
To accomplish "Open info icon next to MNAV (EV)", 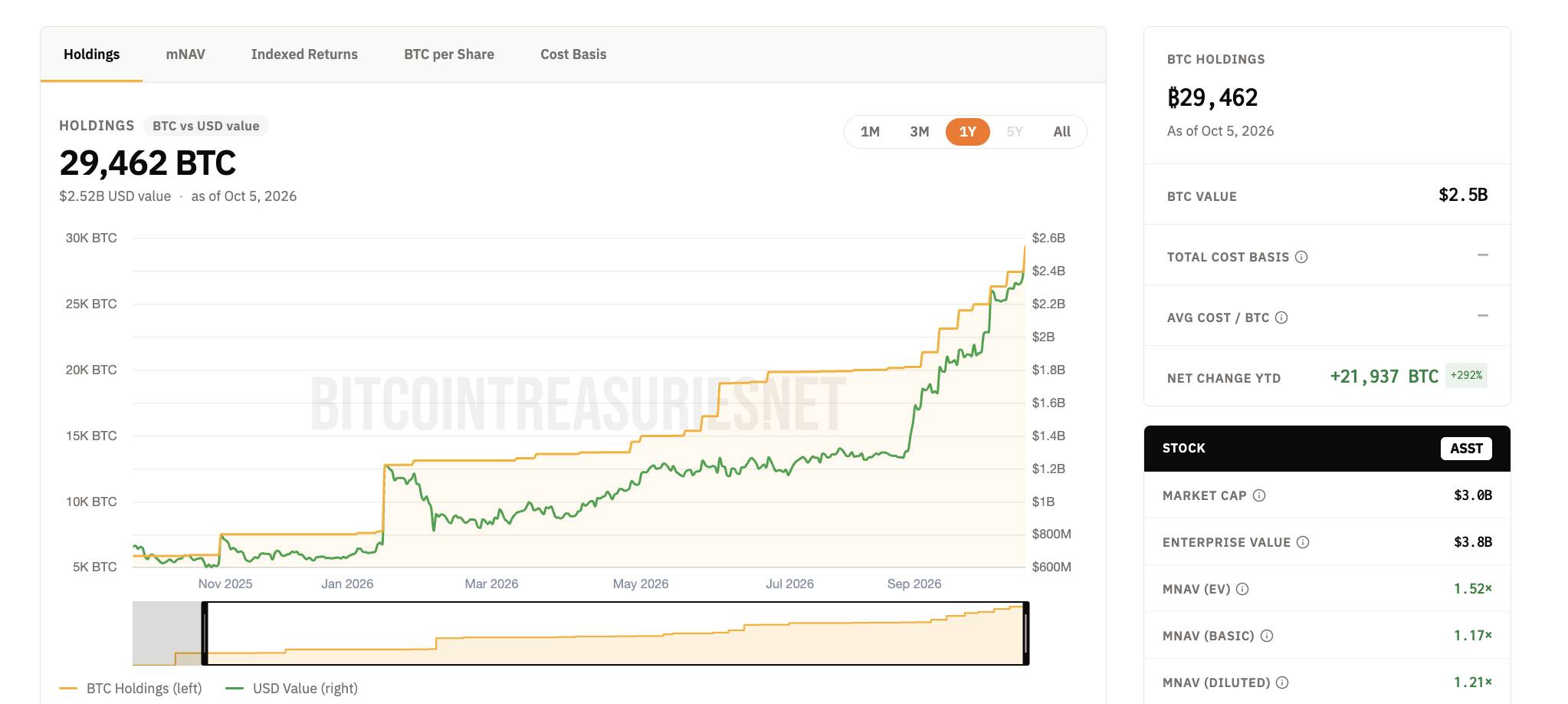I will [1243, 589].
